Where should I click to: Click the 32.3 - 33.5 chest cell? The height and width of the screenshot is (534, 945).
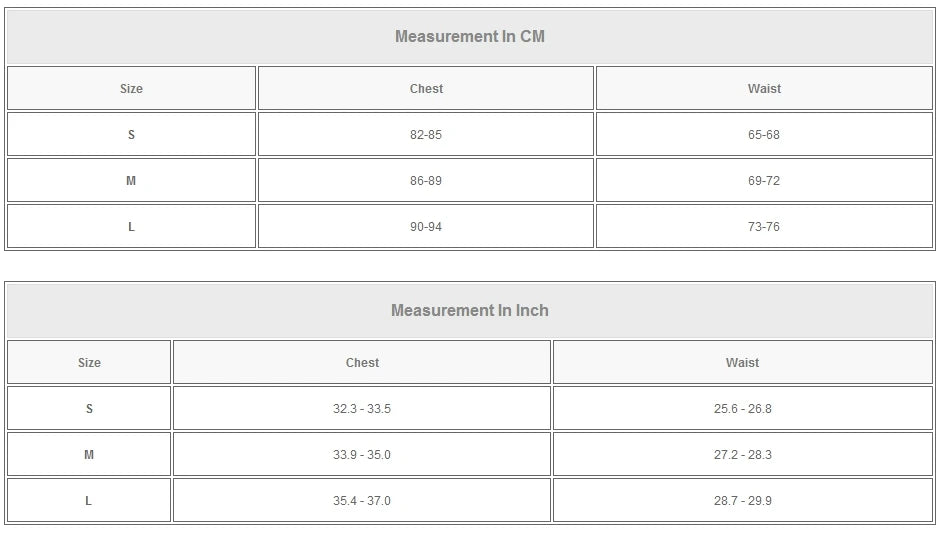click(x=362, y=409)
